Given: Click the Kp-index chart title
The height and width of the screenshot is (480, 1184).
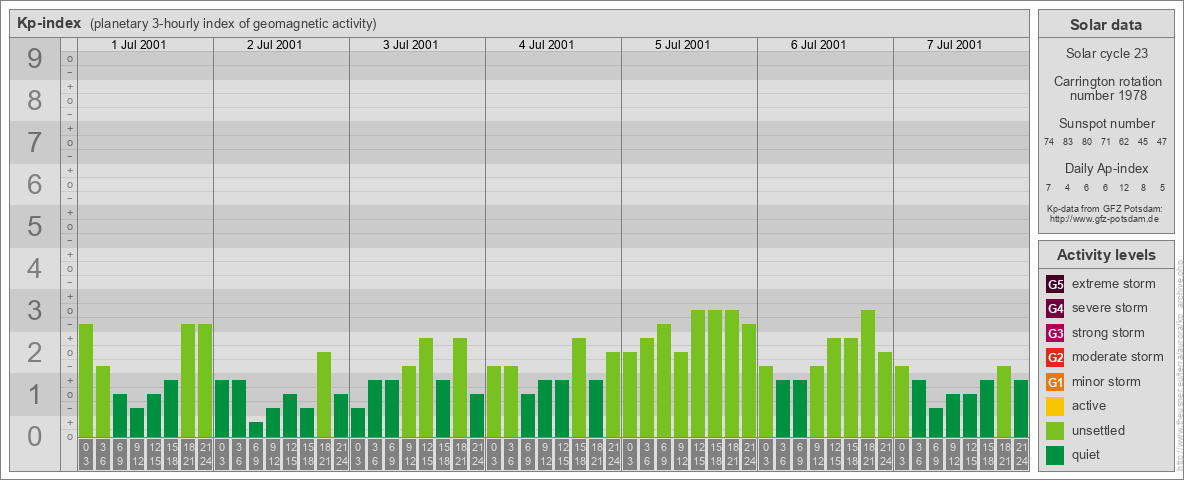Looking at the screenshot, I should pyautogui.click(x=49, y=23).
